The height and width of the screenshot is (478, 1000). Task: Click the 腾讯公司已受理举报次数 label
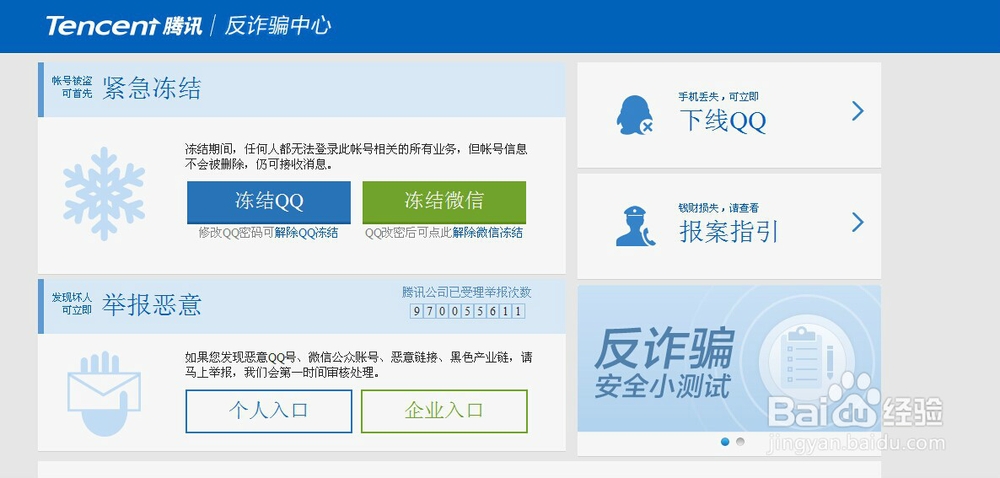(466, 293)
